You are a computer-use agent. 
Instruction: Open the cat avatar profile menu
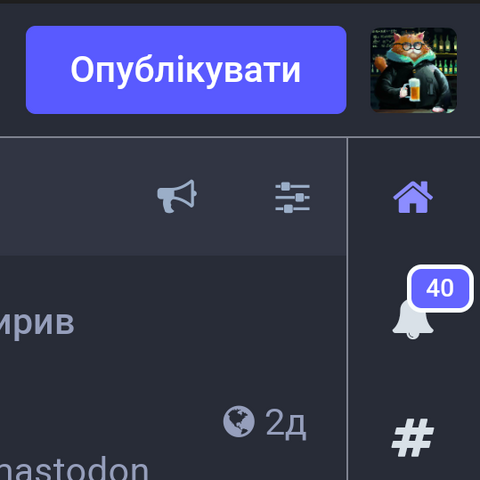click(x=414, y=70)
